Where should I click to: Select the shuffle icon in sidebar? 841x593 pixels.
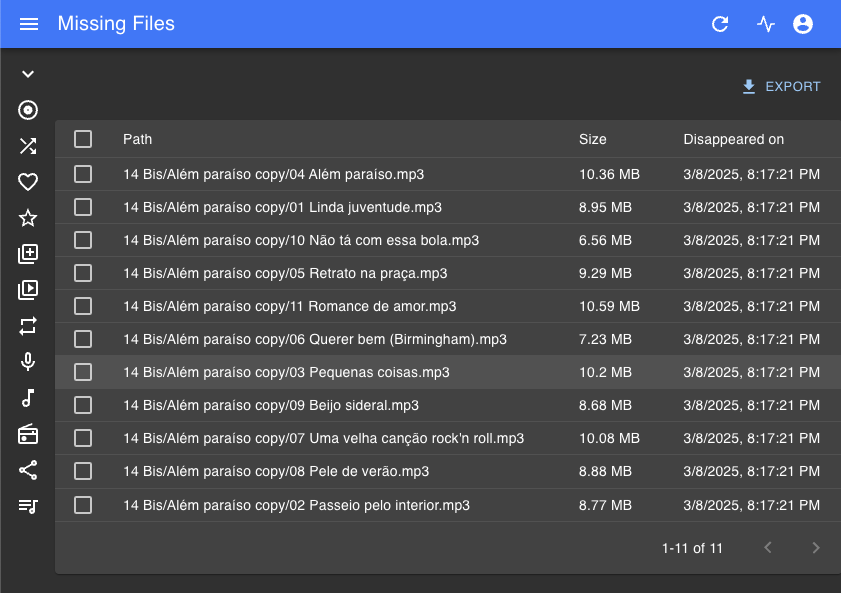click(28, 146)
